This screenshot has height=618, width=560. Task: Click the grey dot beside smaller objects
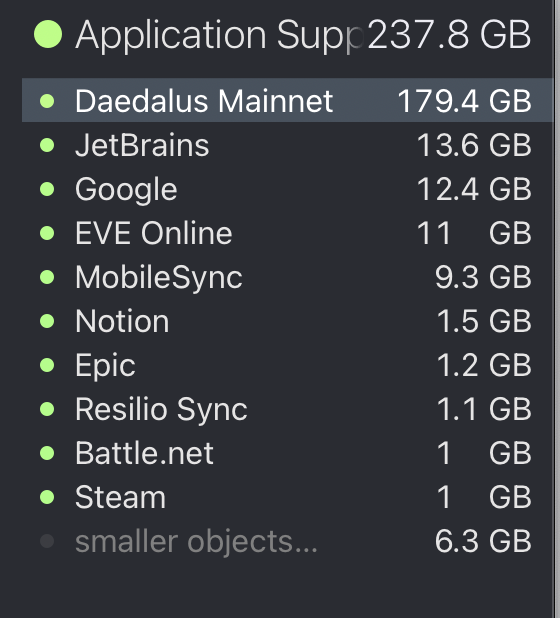click(47, 541)
